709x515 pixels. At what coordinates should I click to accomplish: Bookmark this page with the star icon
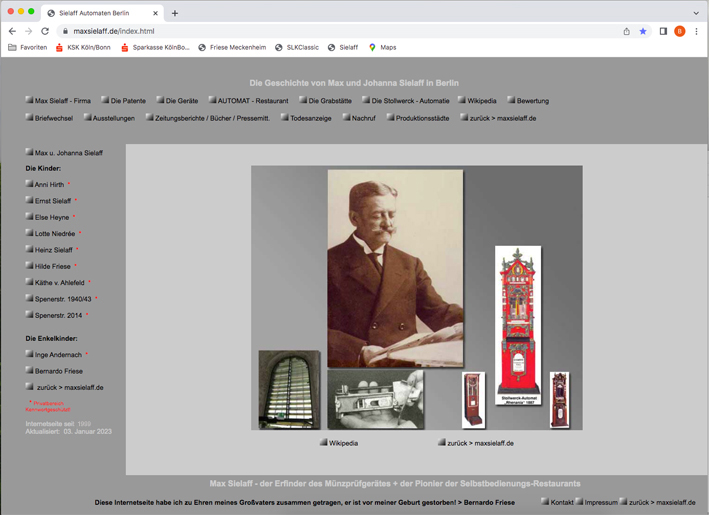(643, 31)
